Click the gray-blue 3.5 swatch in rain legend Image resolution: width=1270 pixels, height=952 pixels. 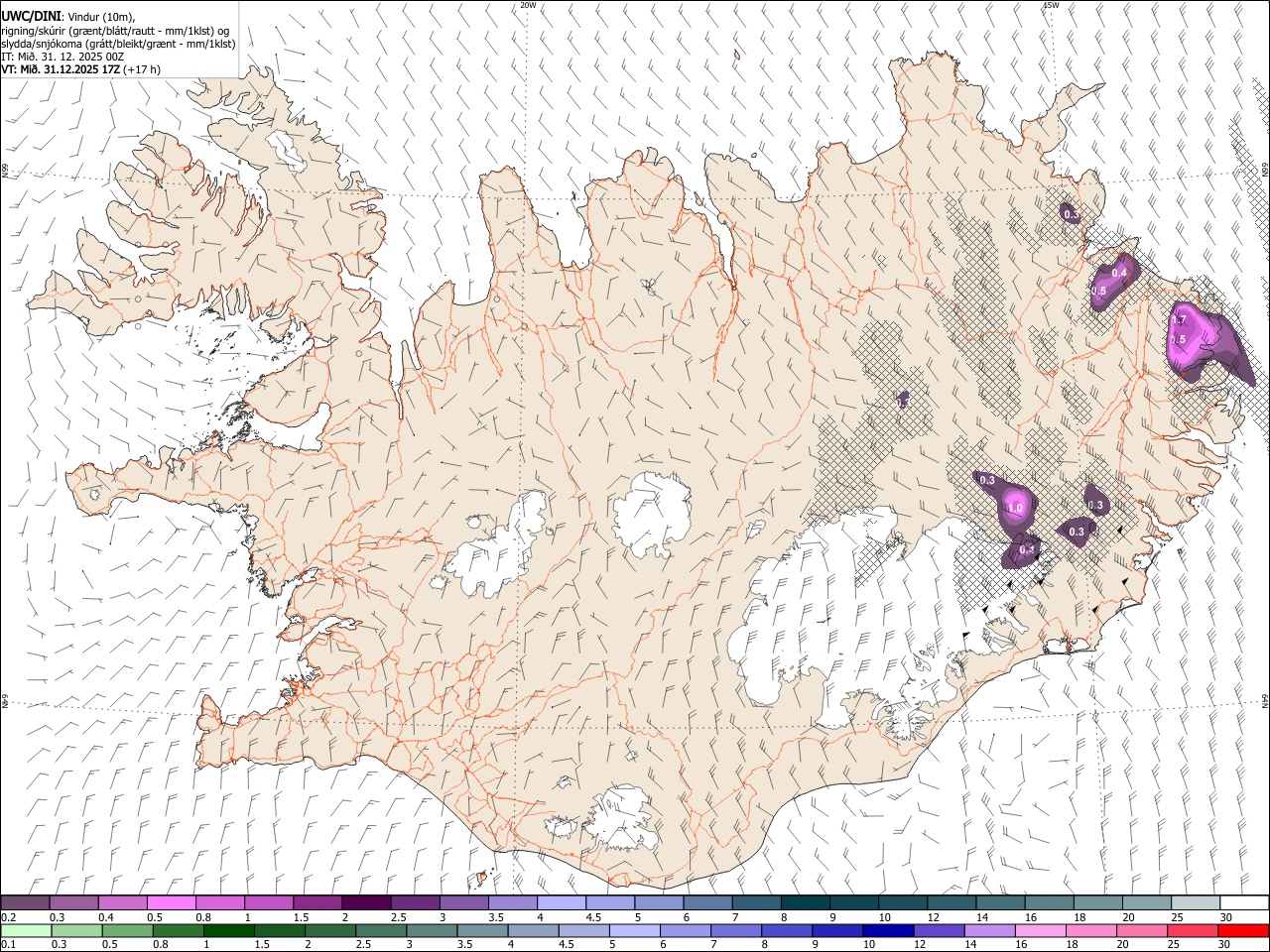click(x=483, y=930)
